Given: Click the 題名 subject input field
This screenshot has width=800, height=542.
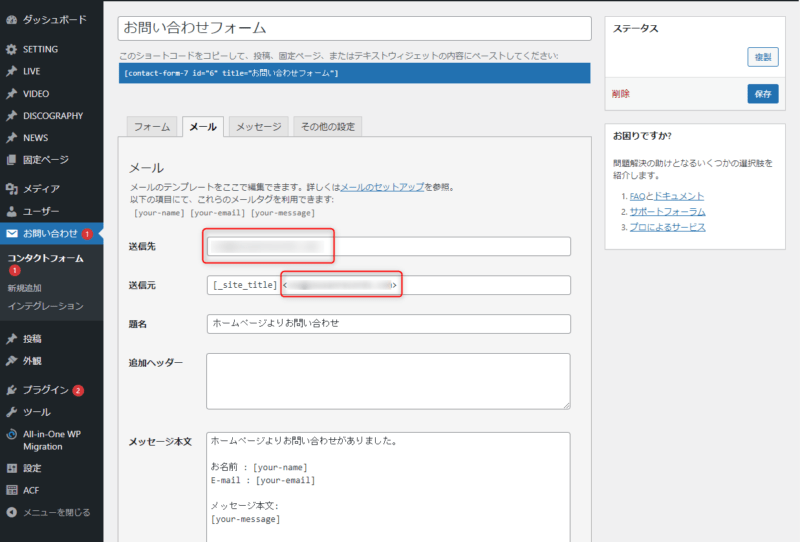Looking at the screenshot, I should 388,324.
